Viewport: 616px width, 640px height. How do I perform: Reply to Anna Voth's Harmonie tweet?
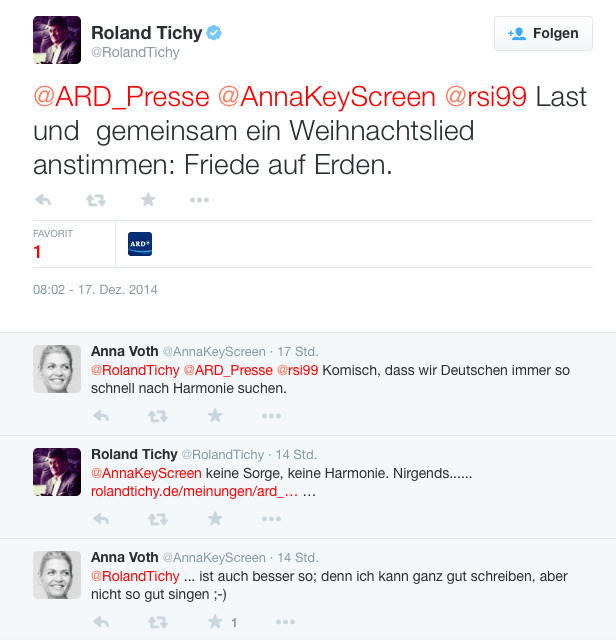point(101,416)
